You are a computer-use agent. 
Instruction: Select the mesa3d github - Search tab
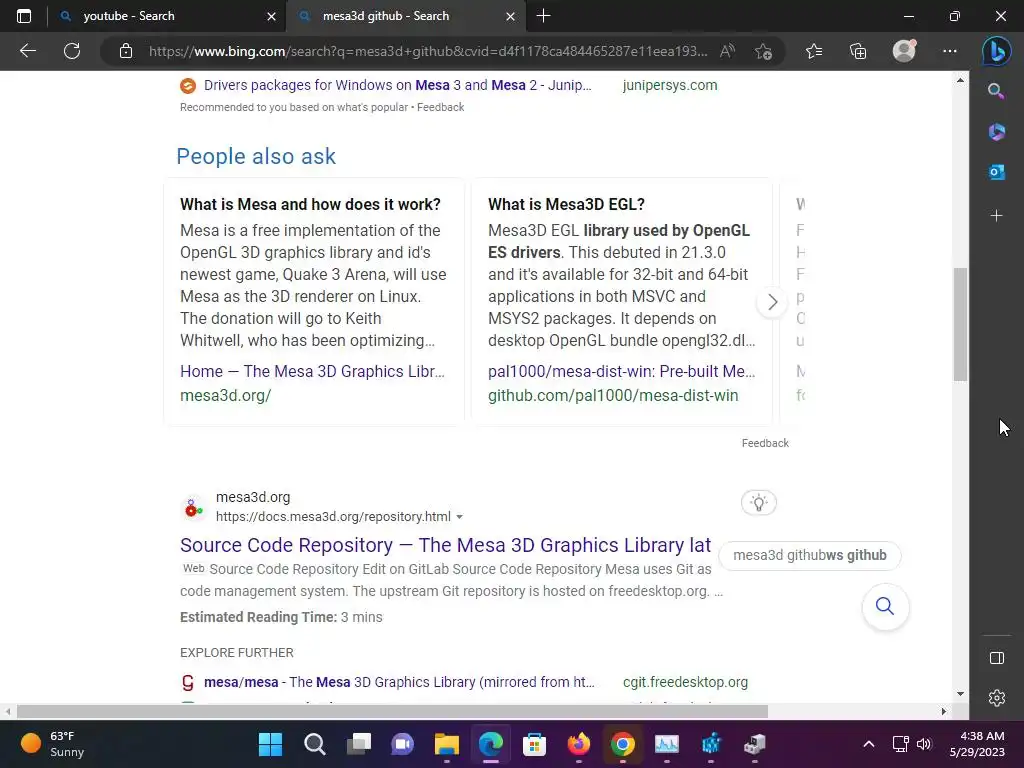pos(405,16)
